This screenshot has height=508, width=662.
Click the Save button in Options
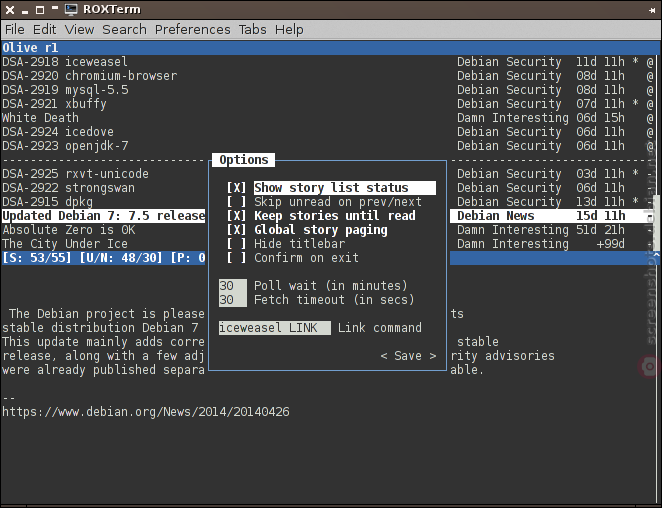tap(408, 356)
